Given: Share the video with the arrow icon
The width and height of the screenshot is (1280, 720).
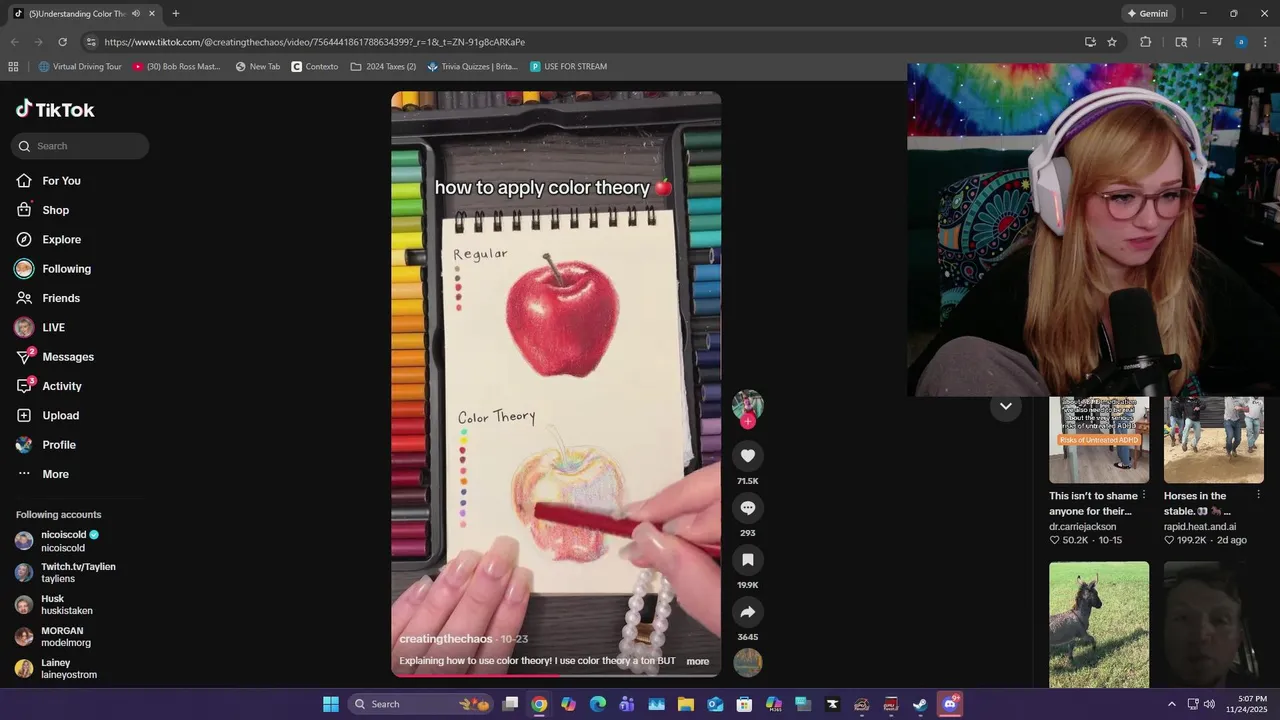Looking at the screenshot, I should [747, 612].
